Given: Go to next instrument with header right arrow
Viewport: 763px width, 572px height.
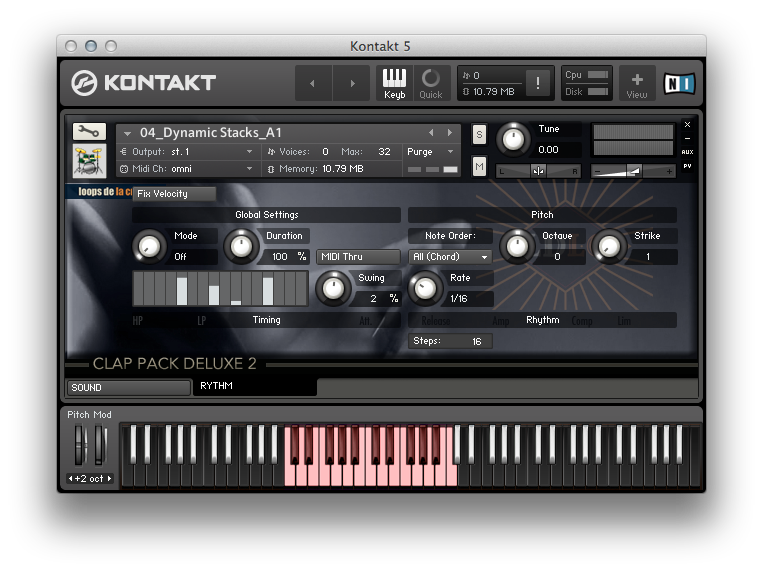Looking at the screenshot, I should click(x=352, y=84).
